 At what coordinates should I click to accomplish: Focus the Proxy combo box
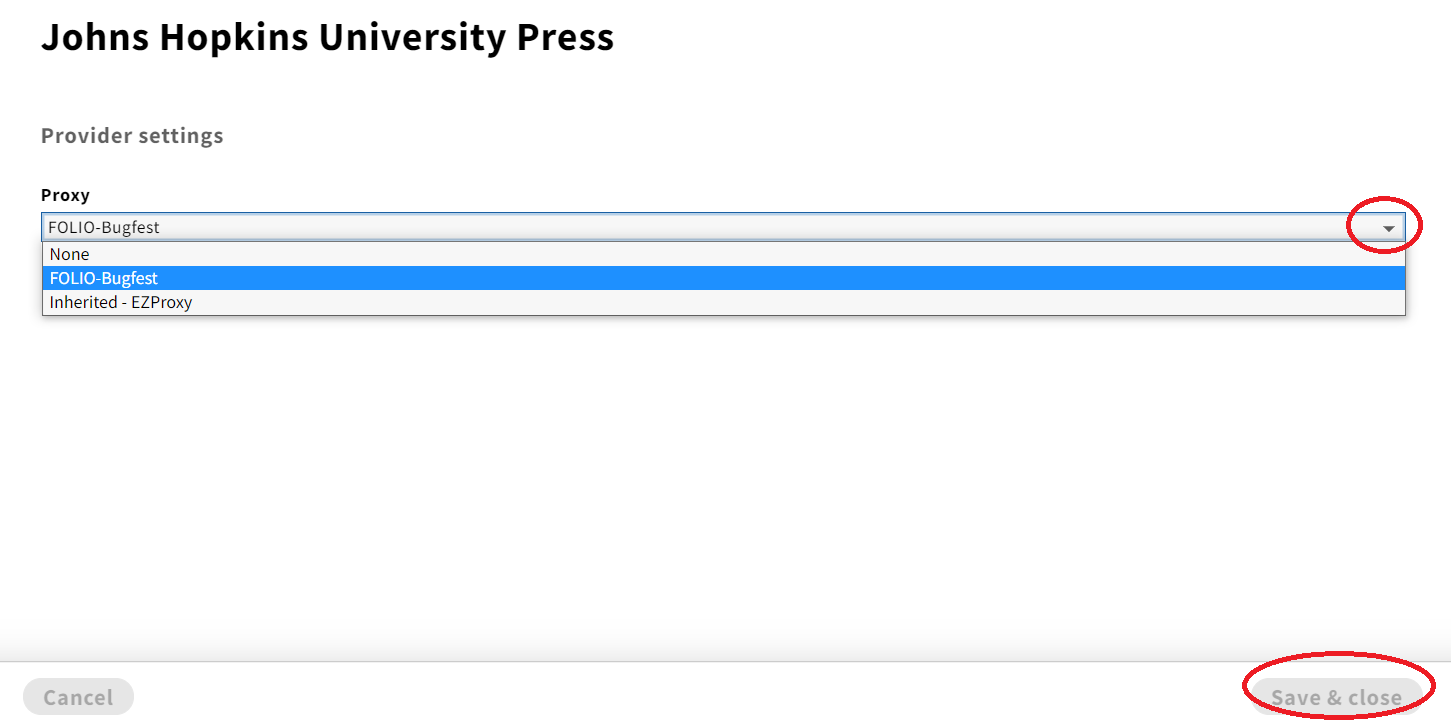click(724, 227)
